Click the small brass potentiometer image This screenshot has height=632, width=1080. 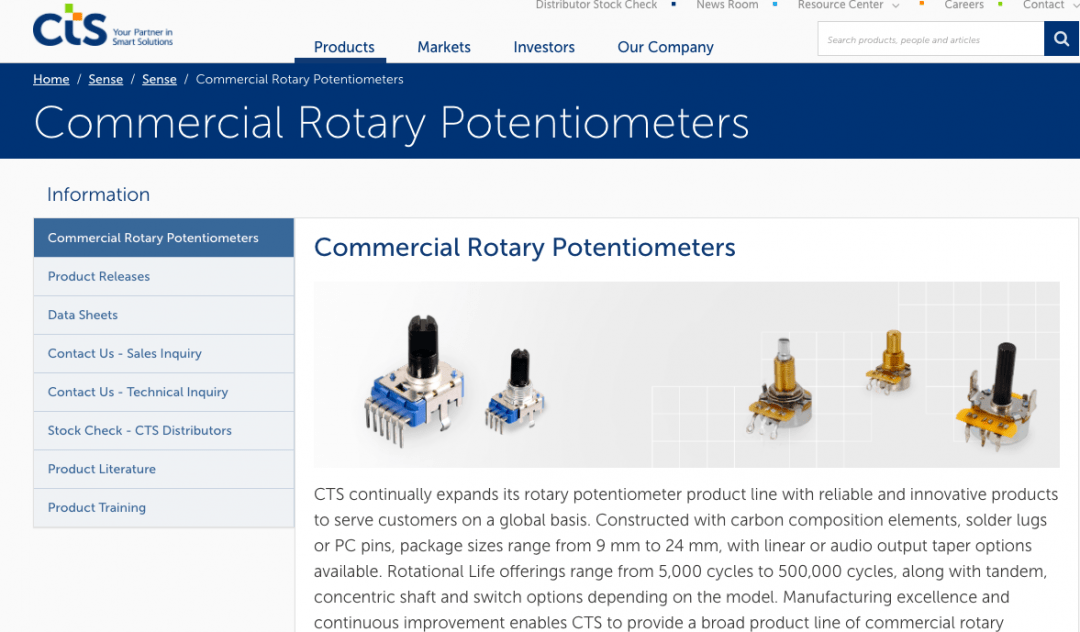889,361
